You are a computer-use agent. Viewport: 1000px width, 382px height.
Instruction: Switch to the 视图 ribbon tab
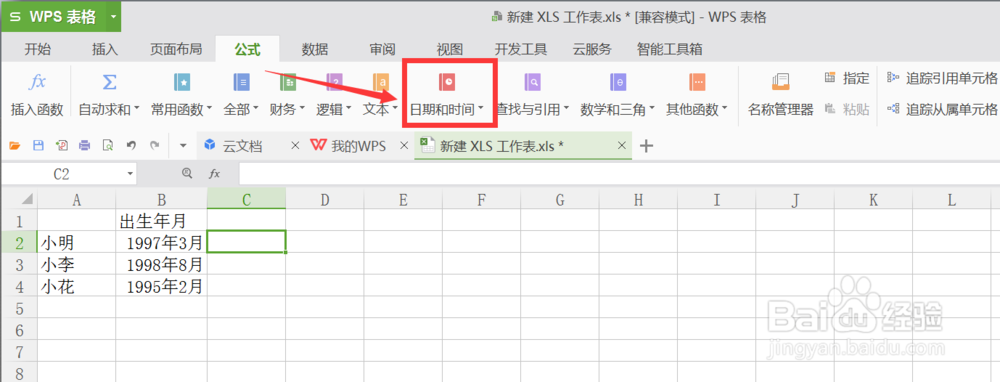tap(450, 49)
